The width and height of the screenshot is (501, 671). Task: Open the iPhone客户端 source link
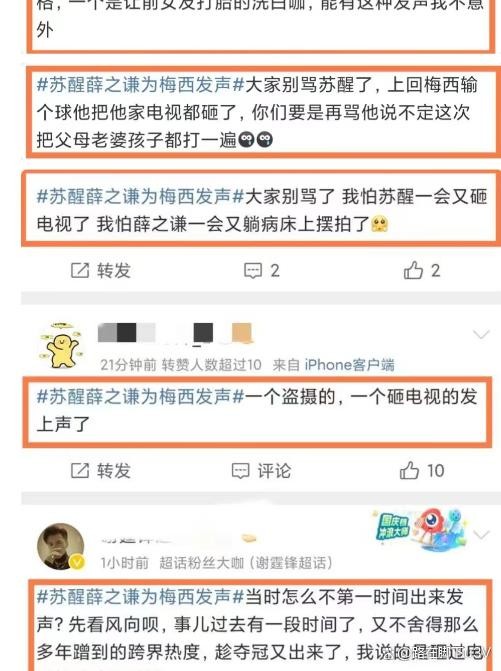[350, 365]
